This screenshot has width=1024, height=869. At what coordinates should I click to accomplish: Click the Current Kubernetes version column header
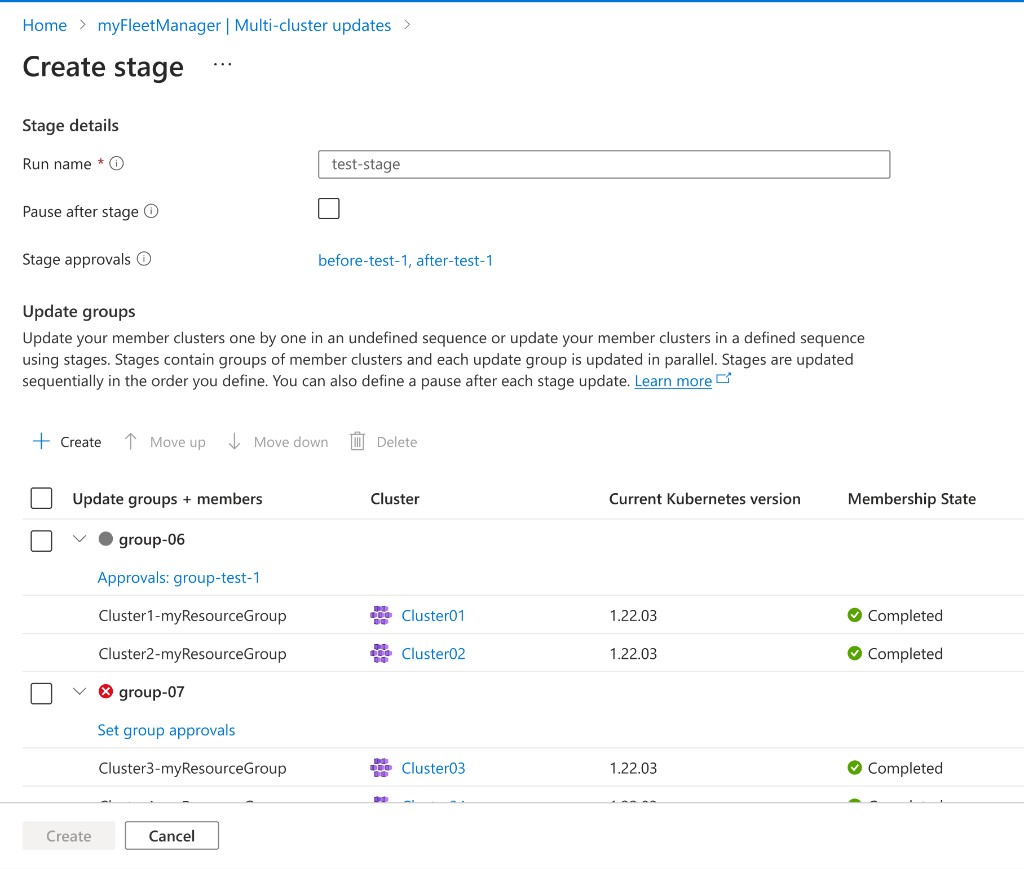[704, 499]
